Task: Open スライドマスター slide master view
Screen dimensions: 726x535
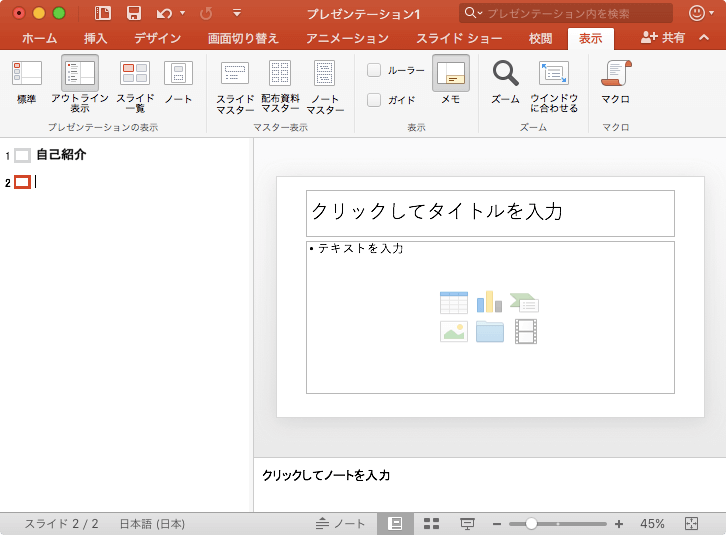Action: tap(235, 87)
